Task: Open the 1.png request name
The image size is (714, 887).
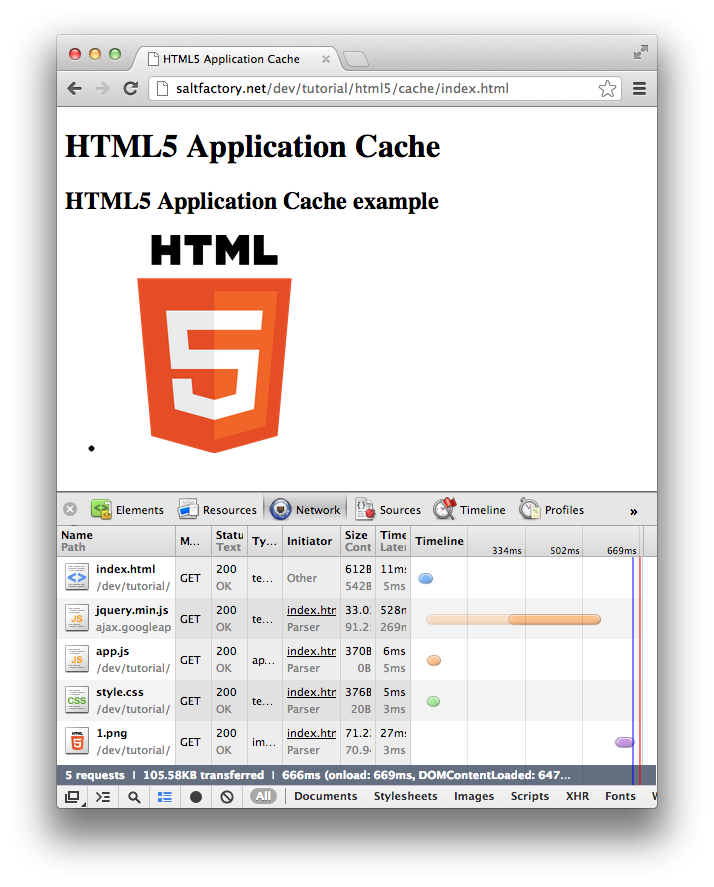Action: click(111, 733)
